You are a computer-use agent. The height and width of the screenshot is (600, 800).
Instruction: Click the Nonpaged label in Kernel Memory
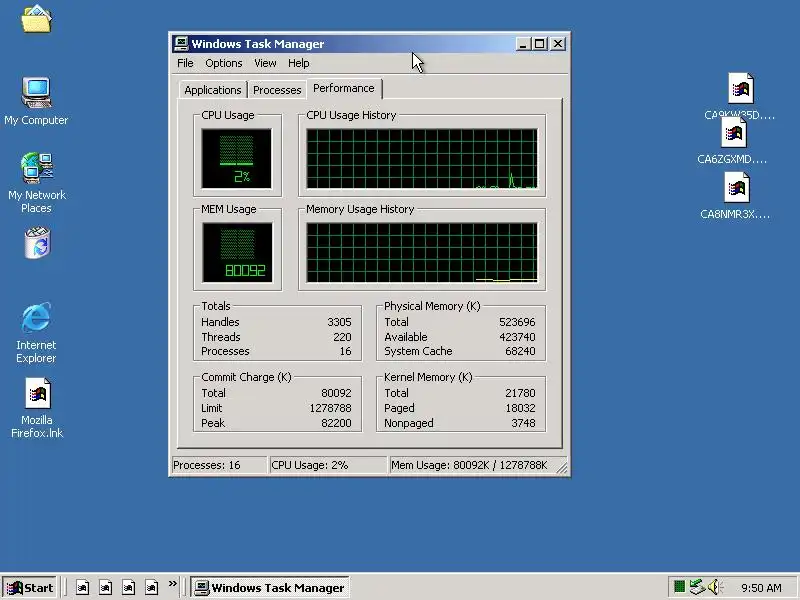409,423
